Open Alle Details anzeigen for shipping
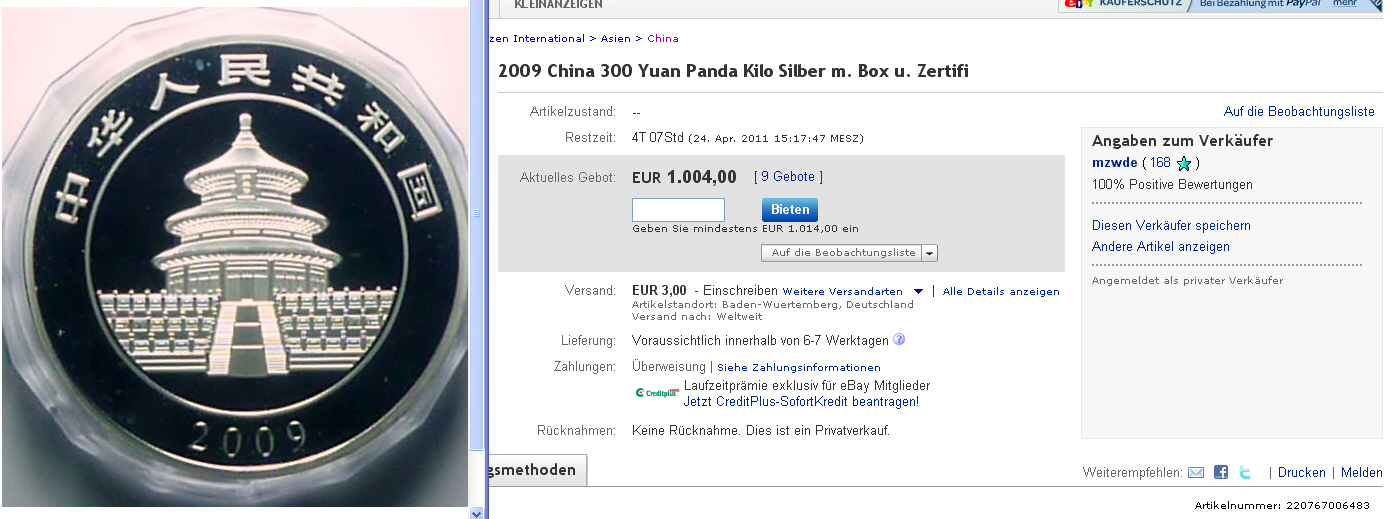Image resolution: width=1391 pixels, height=519 pixels. [x=1001, y=292]
